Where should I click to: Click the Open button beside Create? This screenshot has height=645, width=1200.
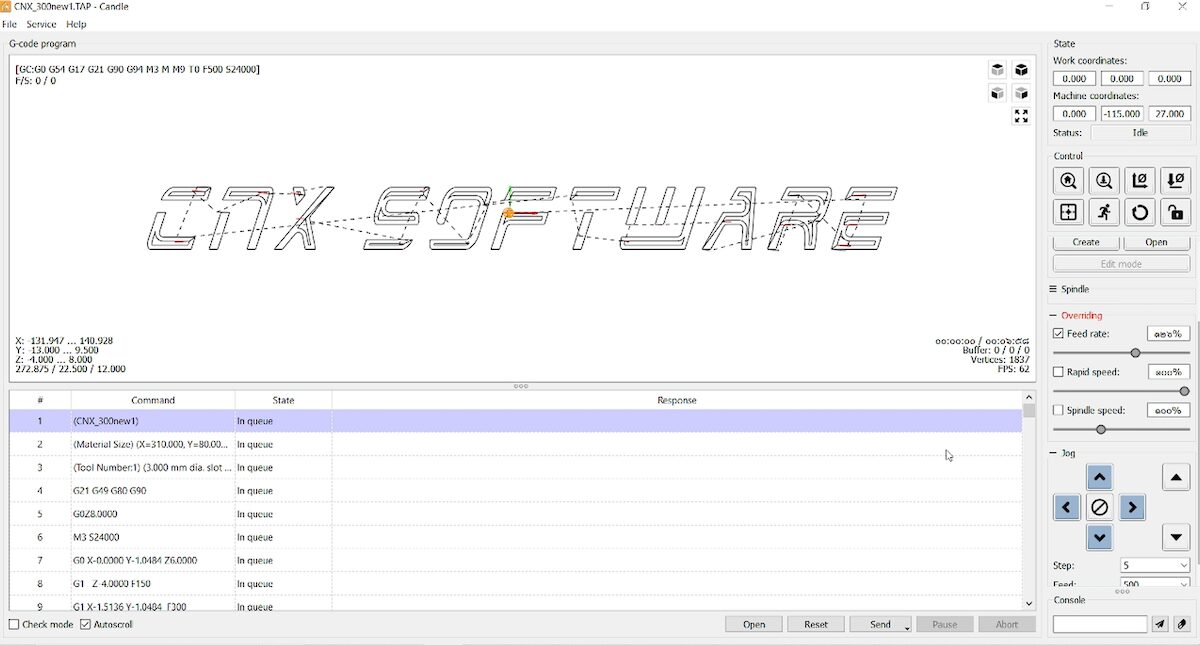coord(1157,242)
